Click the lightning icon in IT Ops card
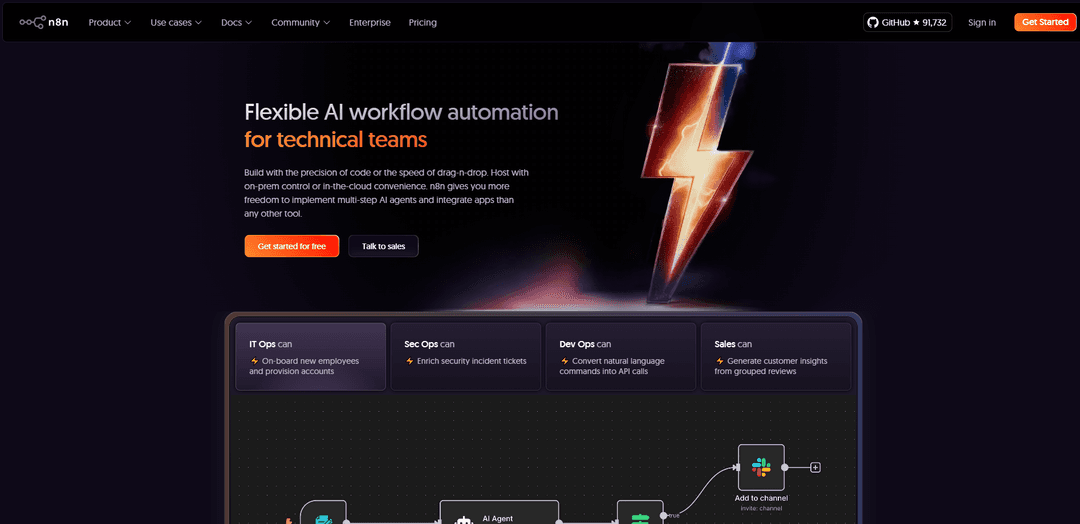This screenshot has width=1080, height=524. pos(253,361)
